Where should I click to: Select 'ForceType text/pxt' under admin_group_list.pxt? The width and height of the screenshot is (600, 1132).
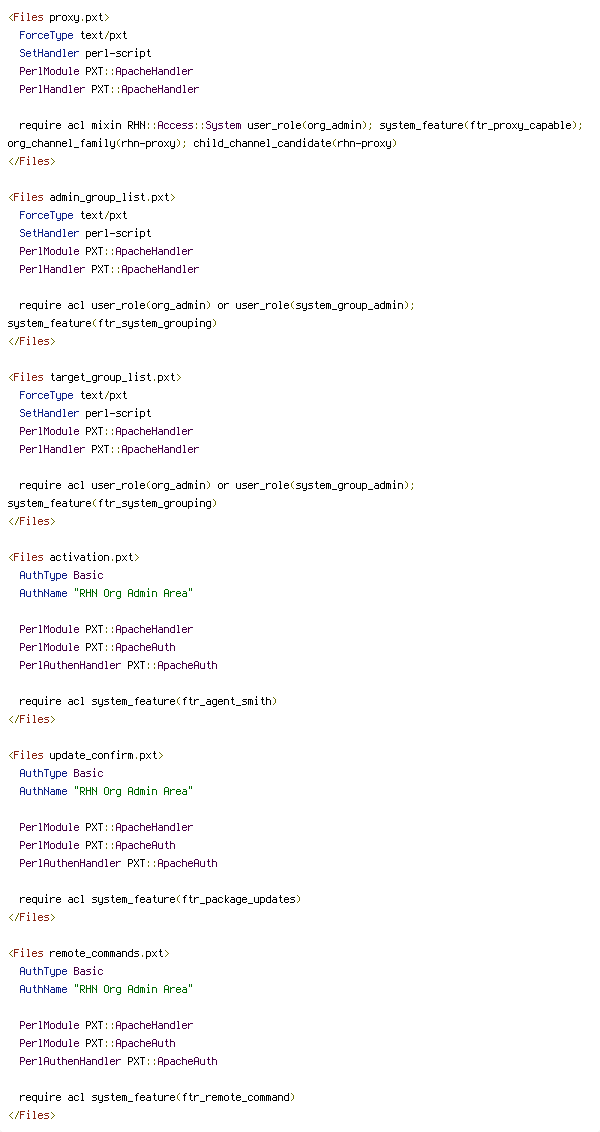coord(73,215)
